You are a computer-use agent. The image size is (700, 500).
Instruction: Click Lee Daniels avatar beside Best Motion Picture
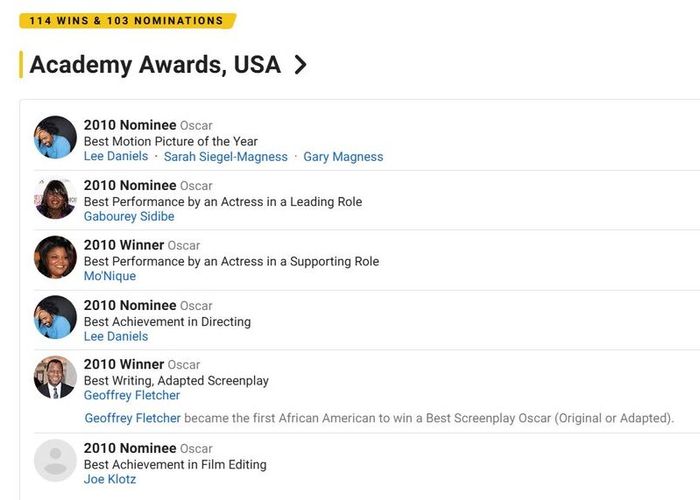coord(55,137)
